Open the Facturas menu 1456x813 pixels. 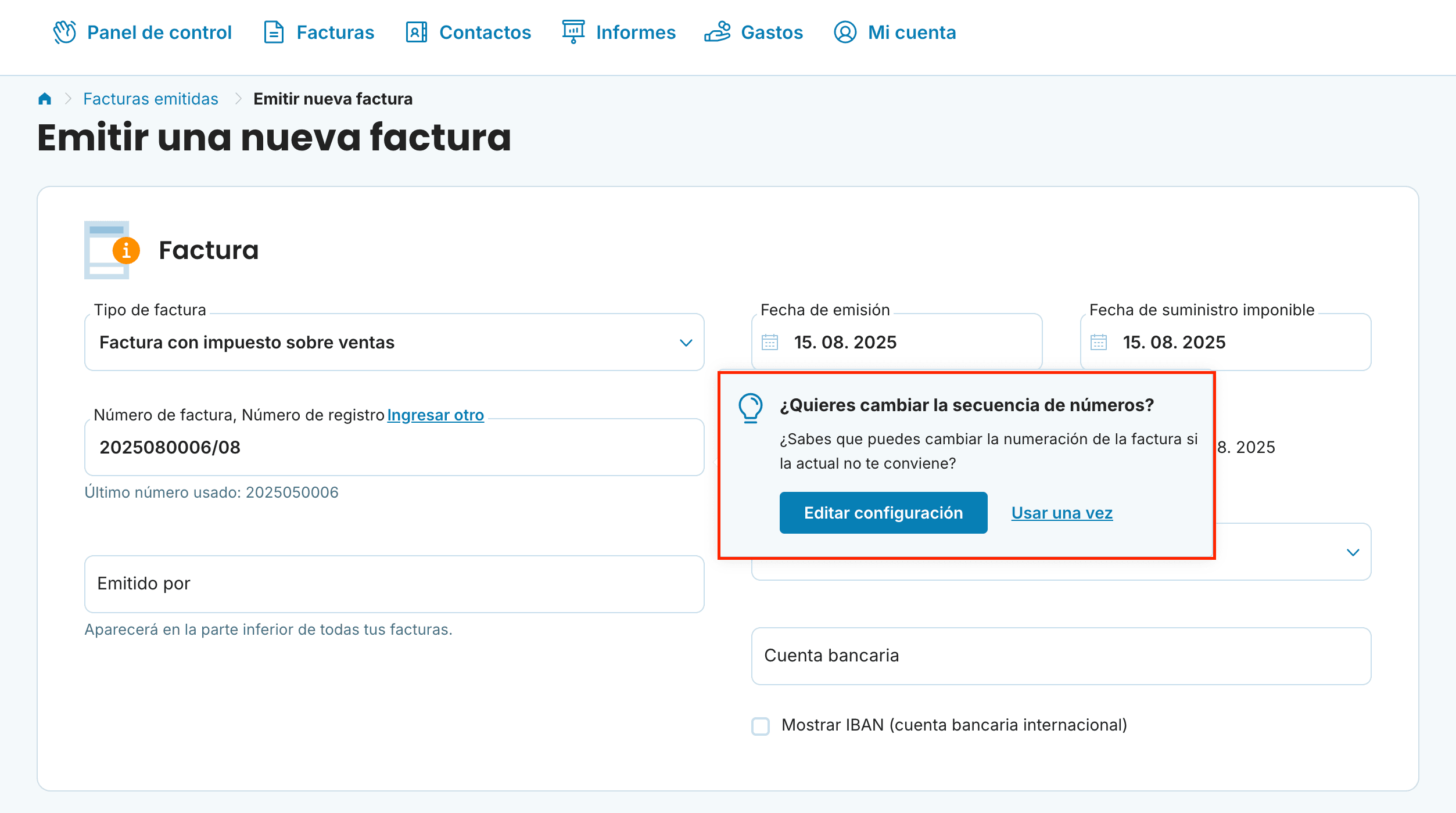(x=318, y=32)
